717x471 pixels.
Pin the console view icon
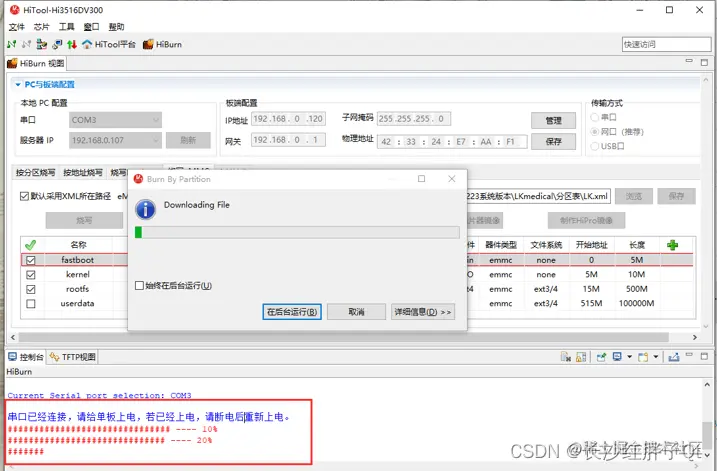601,357
